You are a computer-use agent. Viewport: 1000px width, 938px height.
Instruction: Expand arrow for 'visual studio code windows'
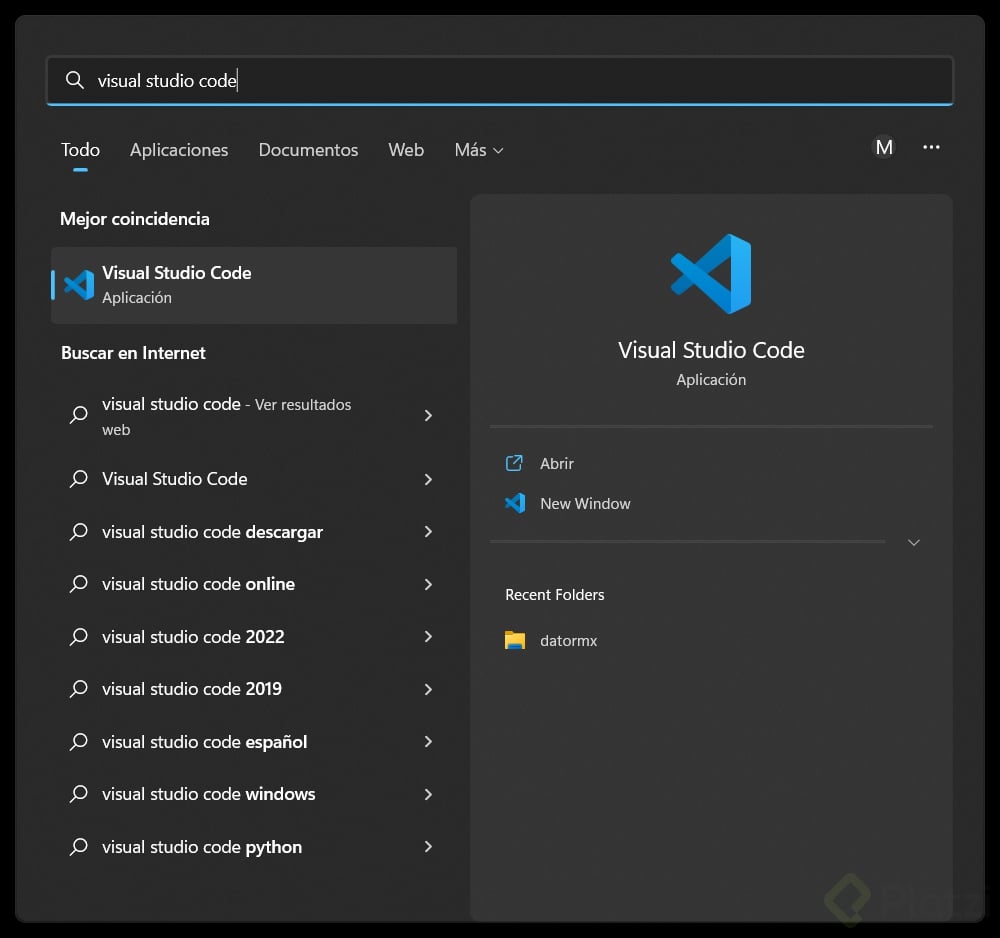pos(428,795)
